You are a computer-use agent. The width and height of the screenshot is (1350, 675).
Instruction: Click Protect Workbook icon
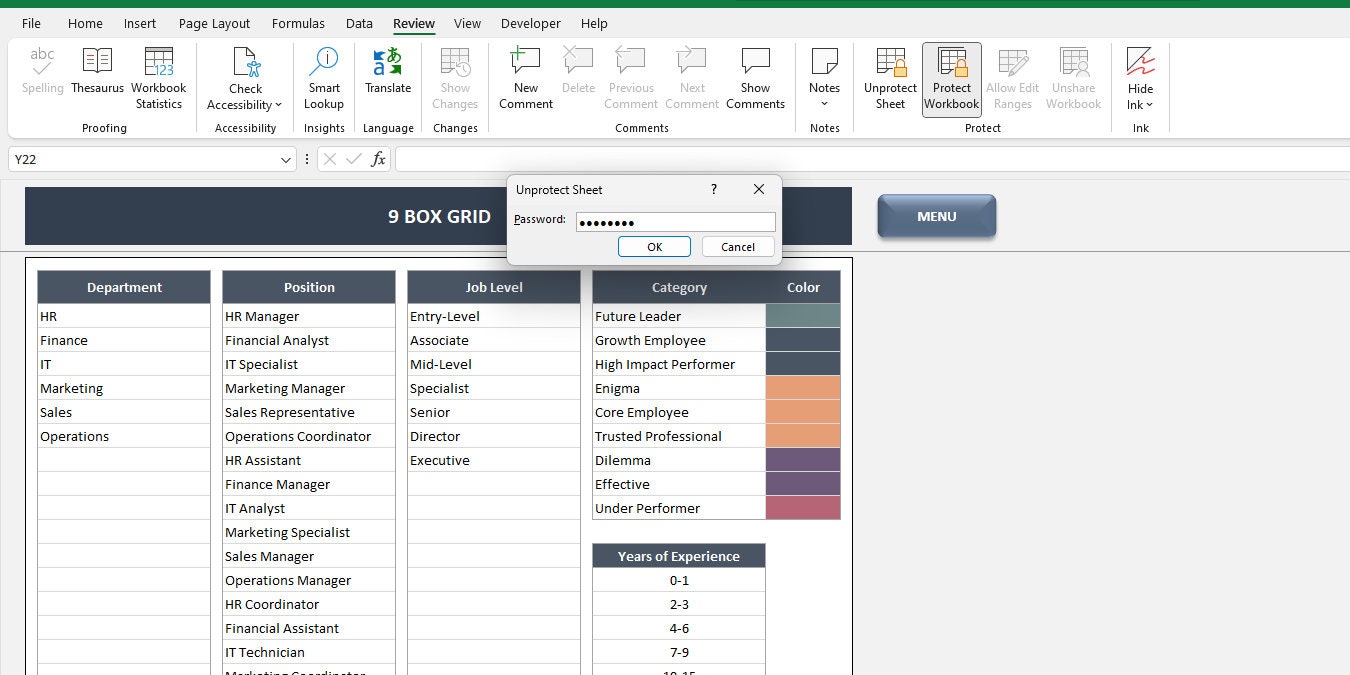952,62
